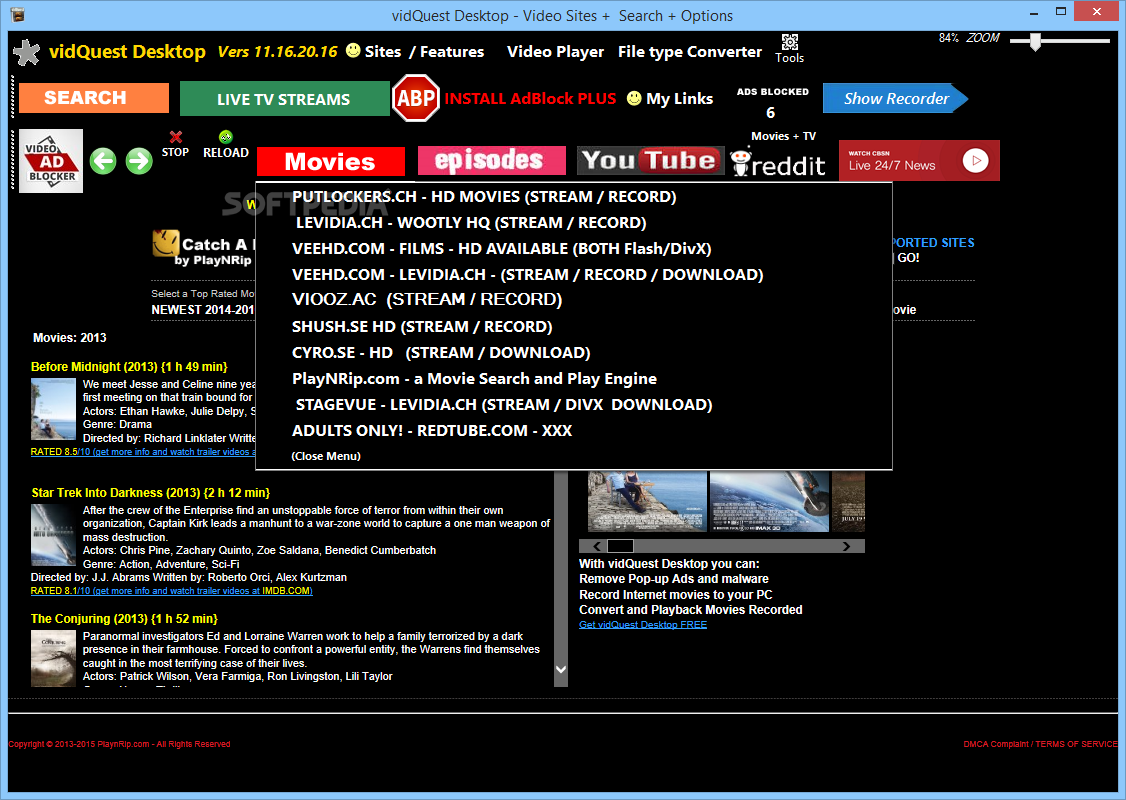Viewport: 1126px width, 800px height.
Task: Click INSTALL AdBlock PLUS link
Action: (x=530, y=98)
